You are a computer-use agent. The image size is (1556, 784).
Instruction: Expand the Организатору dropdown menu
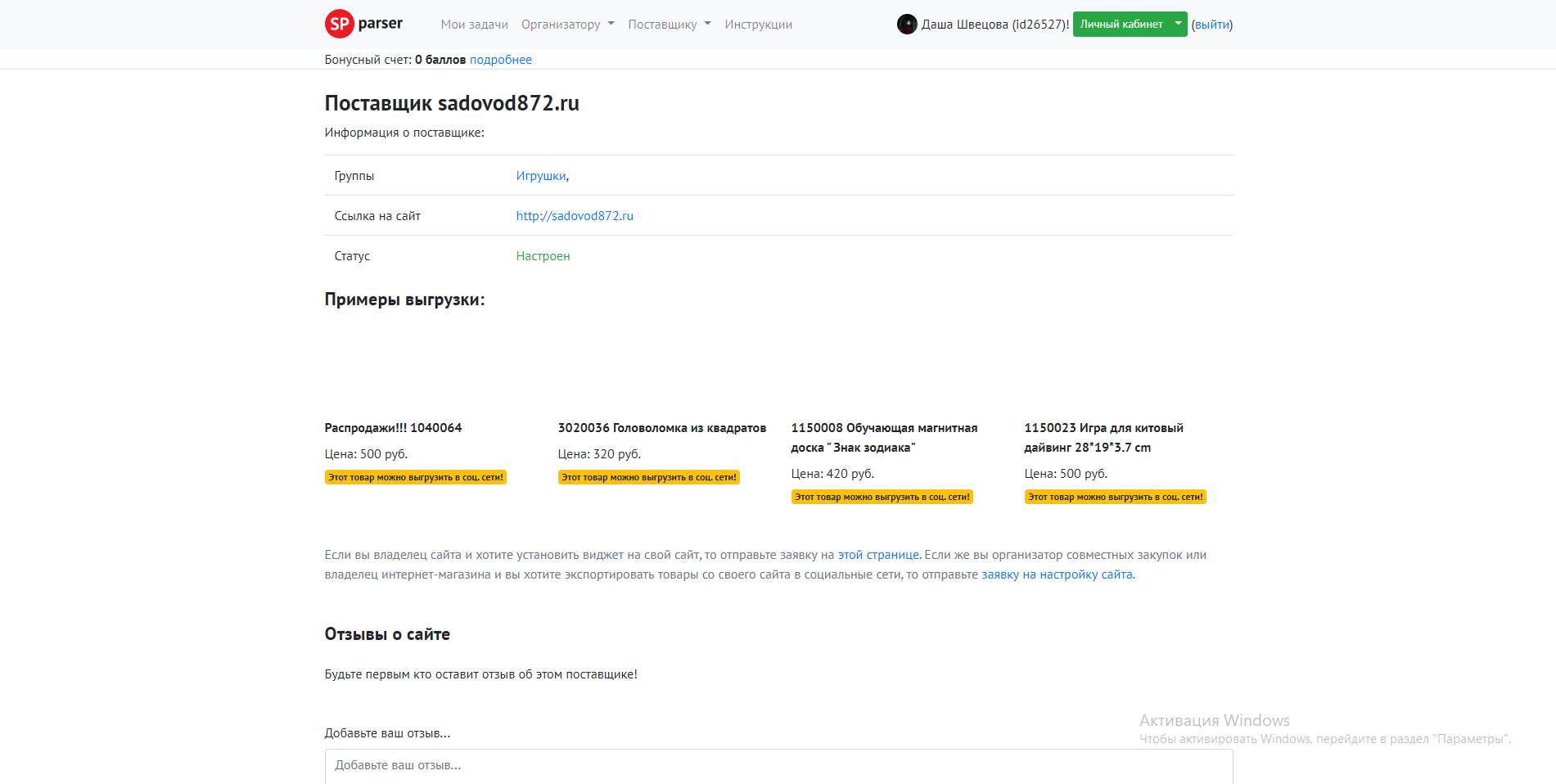coord(567,25)
